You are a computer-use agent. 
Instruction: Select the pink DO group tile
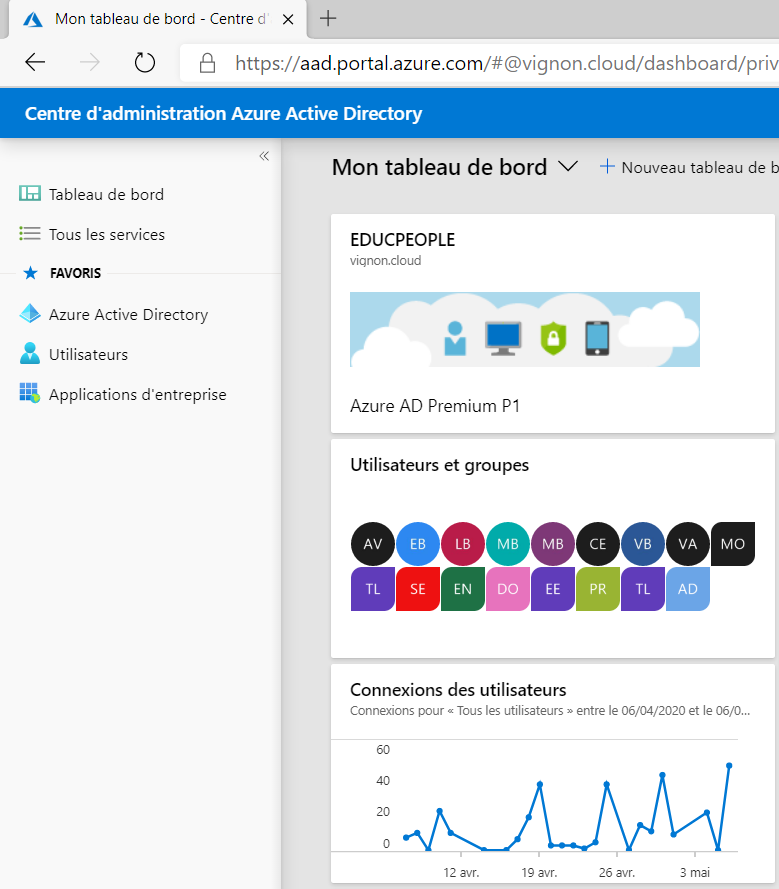[508, 589]
